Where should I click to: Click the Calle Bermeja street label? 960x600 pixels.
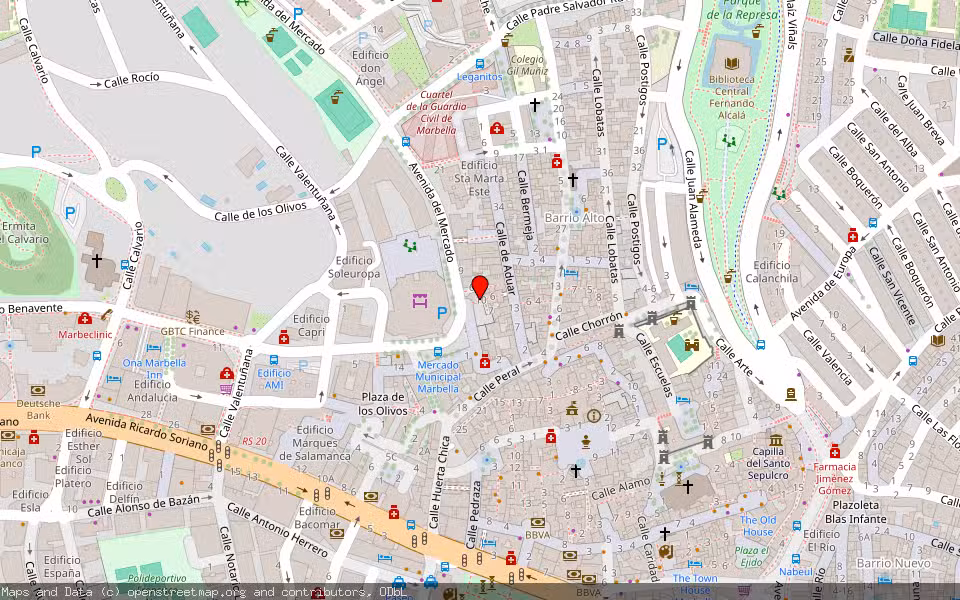(x=526, y=203)
